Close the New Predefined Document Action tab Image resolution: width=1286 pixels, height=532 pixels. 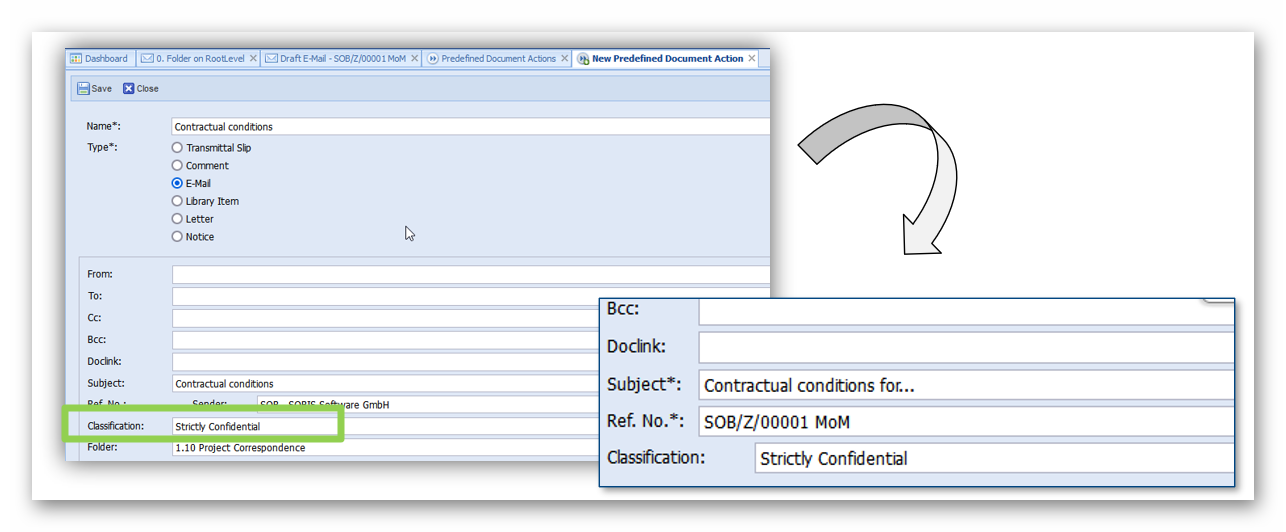click(x=752, y=59)
